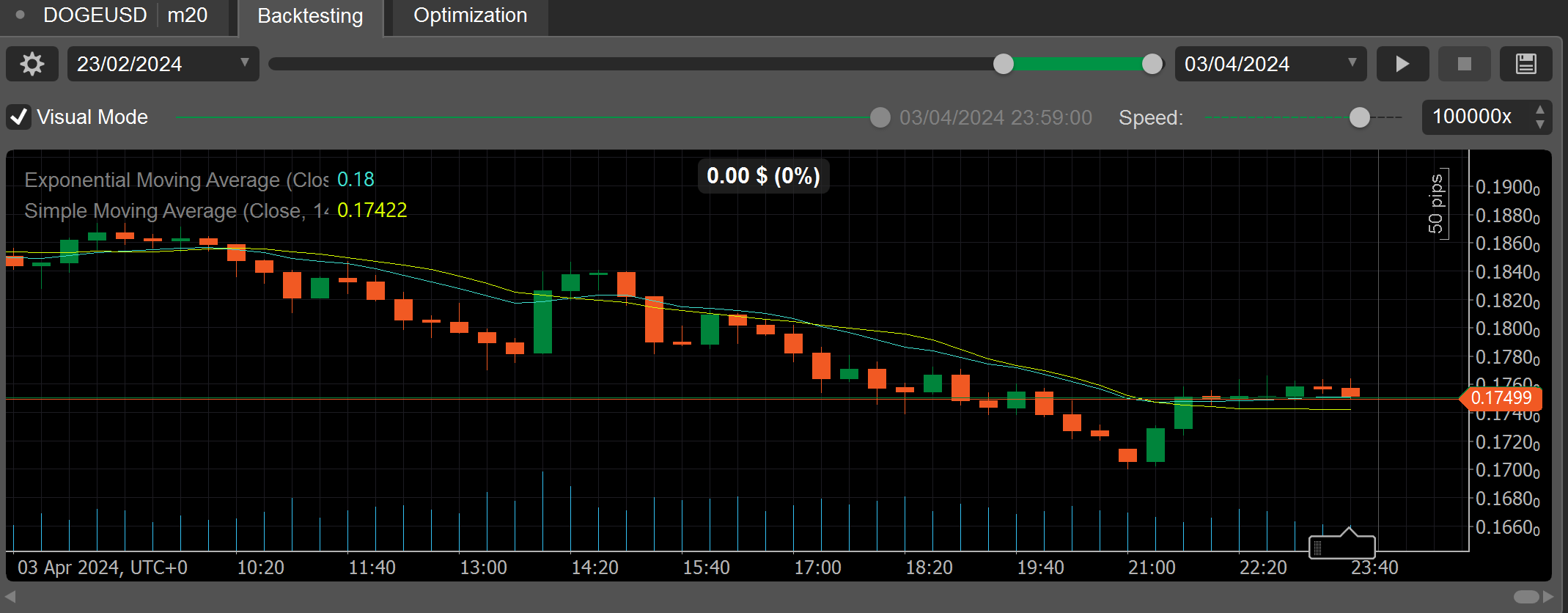Stop the backtest with stop button
1568x613 pixels.
point(1464,65)
